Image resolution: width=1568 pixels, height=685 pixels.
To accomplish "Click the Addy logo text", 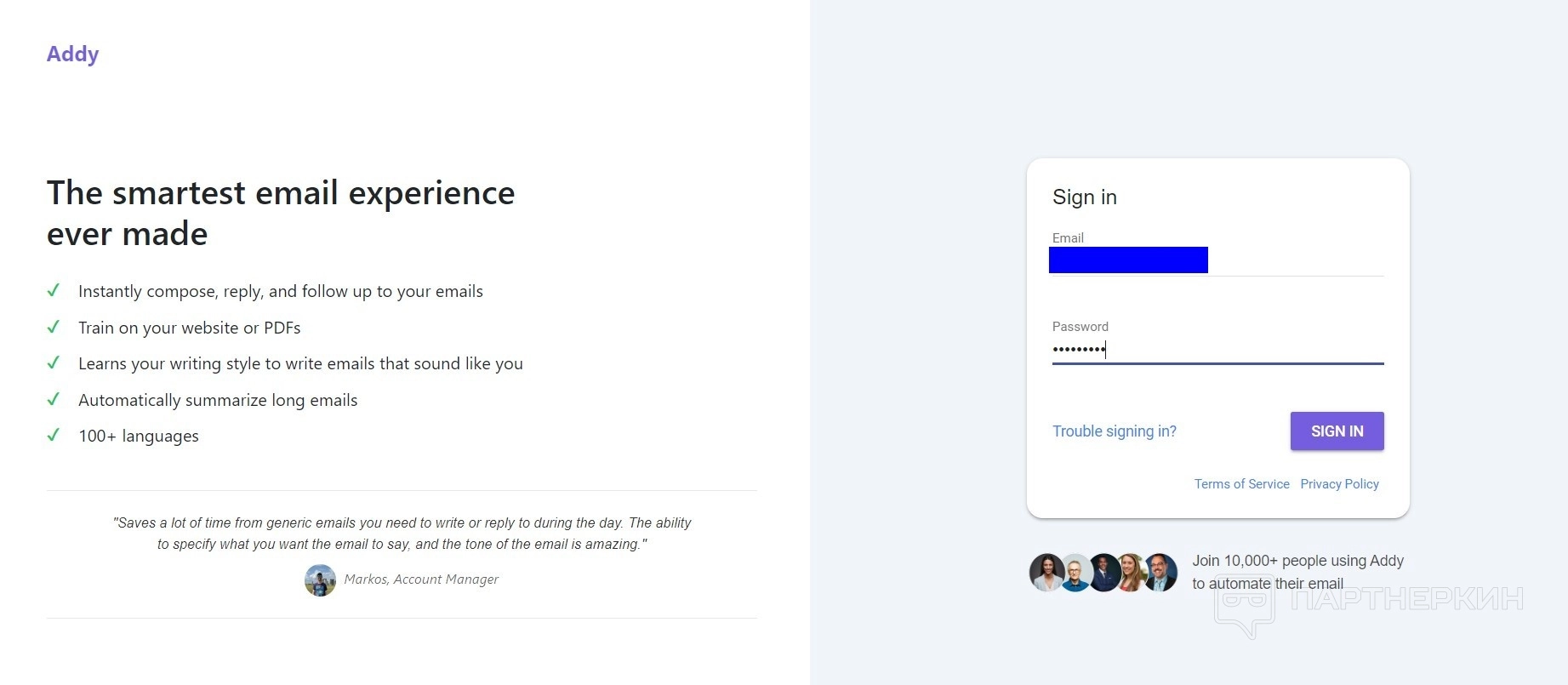I will pyautogui.click(x=72, y=54).
